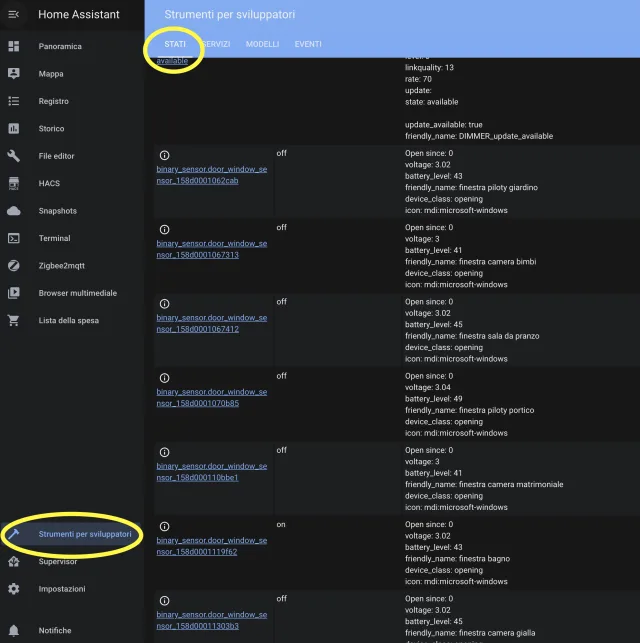This screenshot has width=640, height=643.
Task: Click 'linkquality: 13' attribute text
Action: tap(429, 68)
